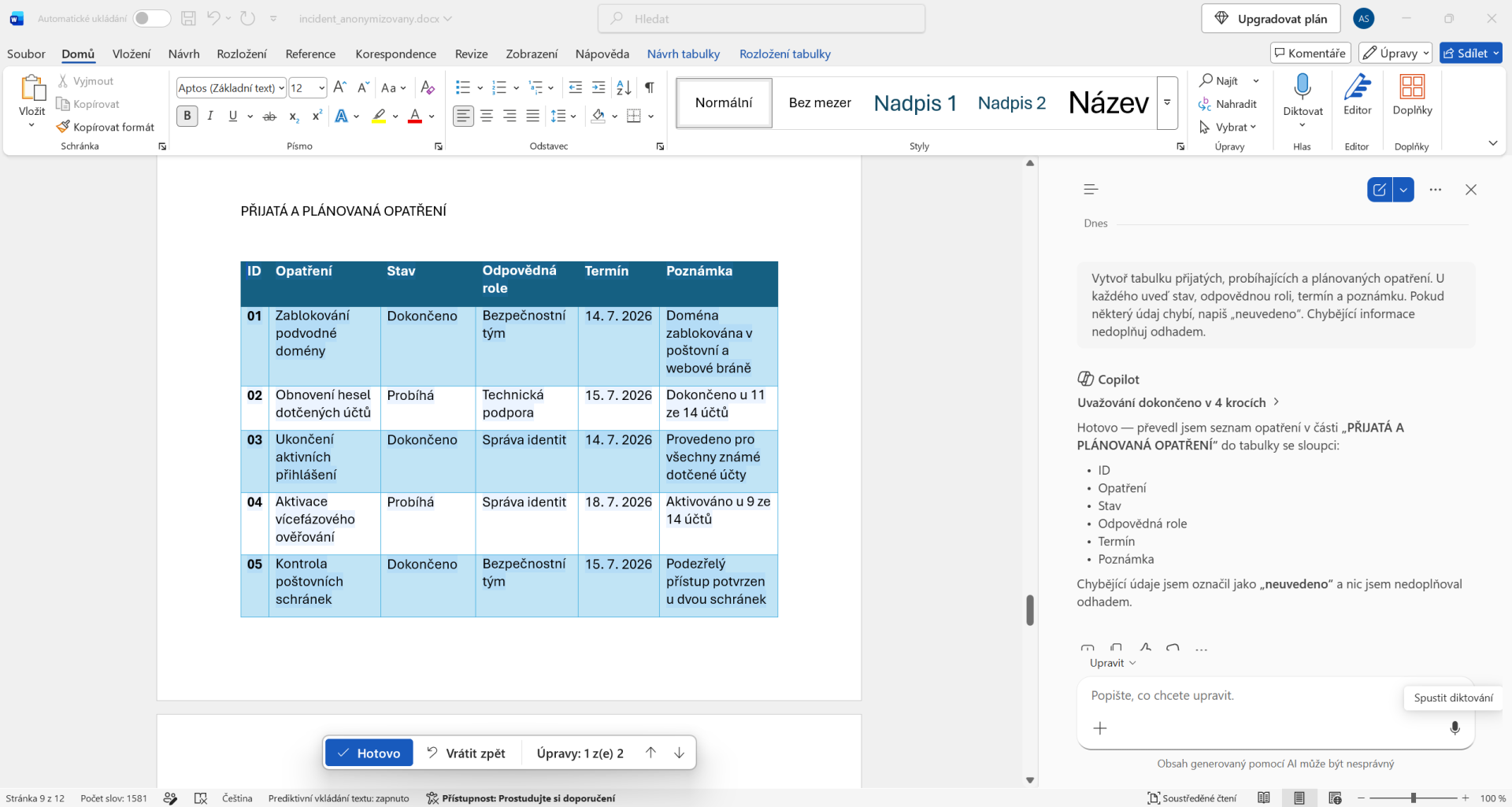Click Hotovo to accept edits

tap(369, 753)
